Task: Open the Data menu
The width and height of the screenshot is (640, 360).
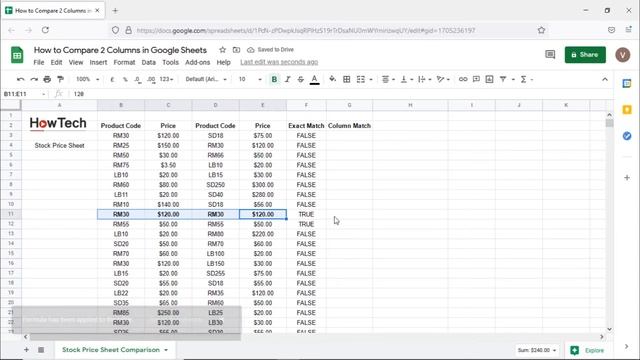Action: tap(149, 62)
